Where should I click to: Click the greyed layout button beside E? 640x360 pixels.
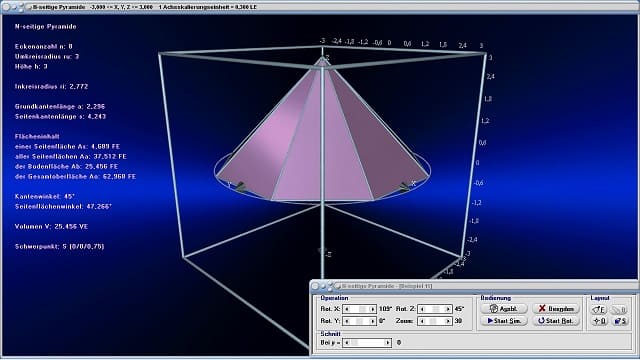pyautogui.click(x=620, y=309)
